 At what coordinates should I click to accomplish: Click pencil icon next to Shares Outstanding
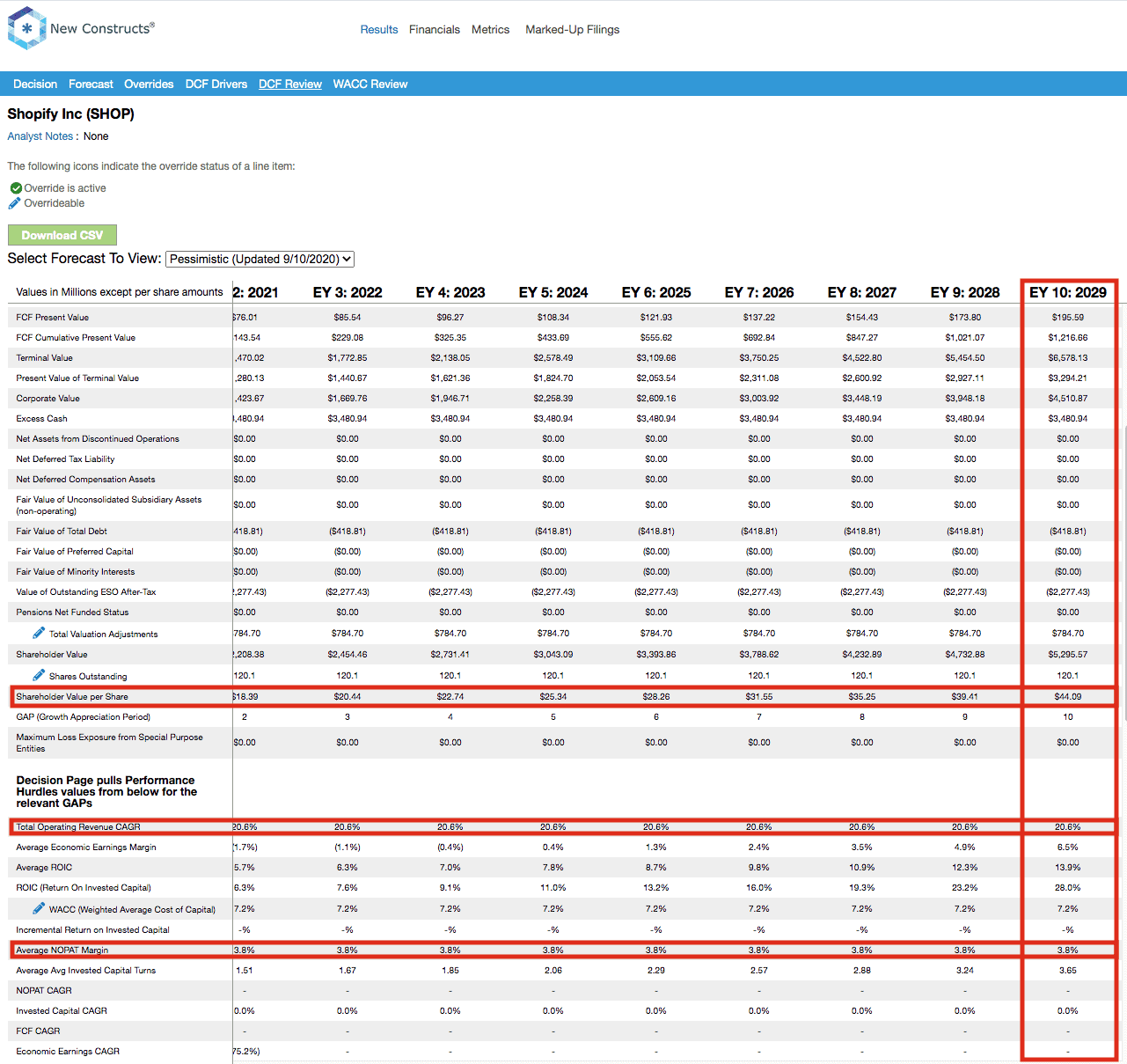39,675
